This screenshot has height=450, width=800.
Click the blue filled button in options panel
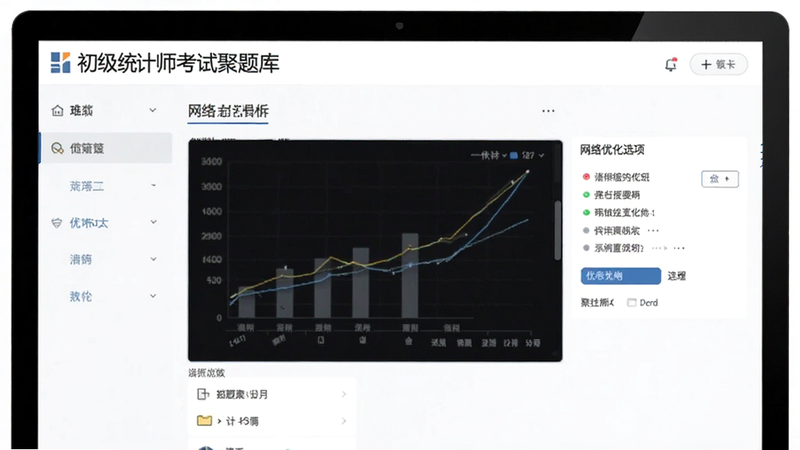click(620, 276)
